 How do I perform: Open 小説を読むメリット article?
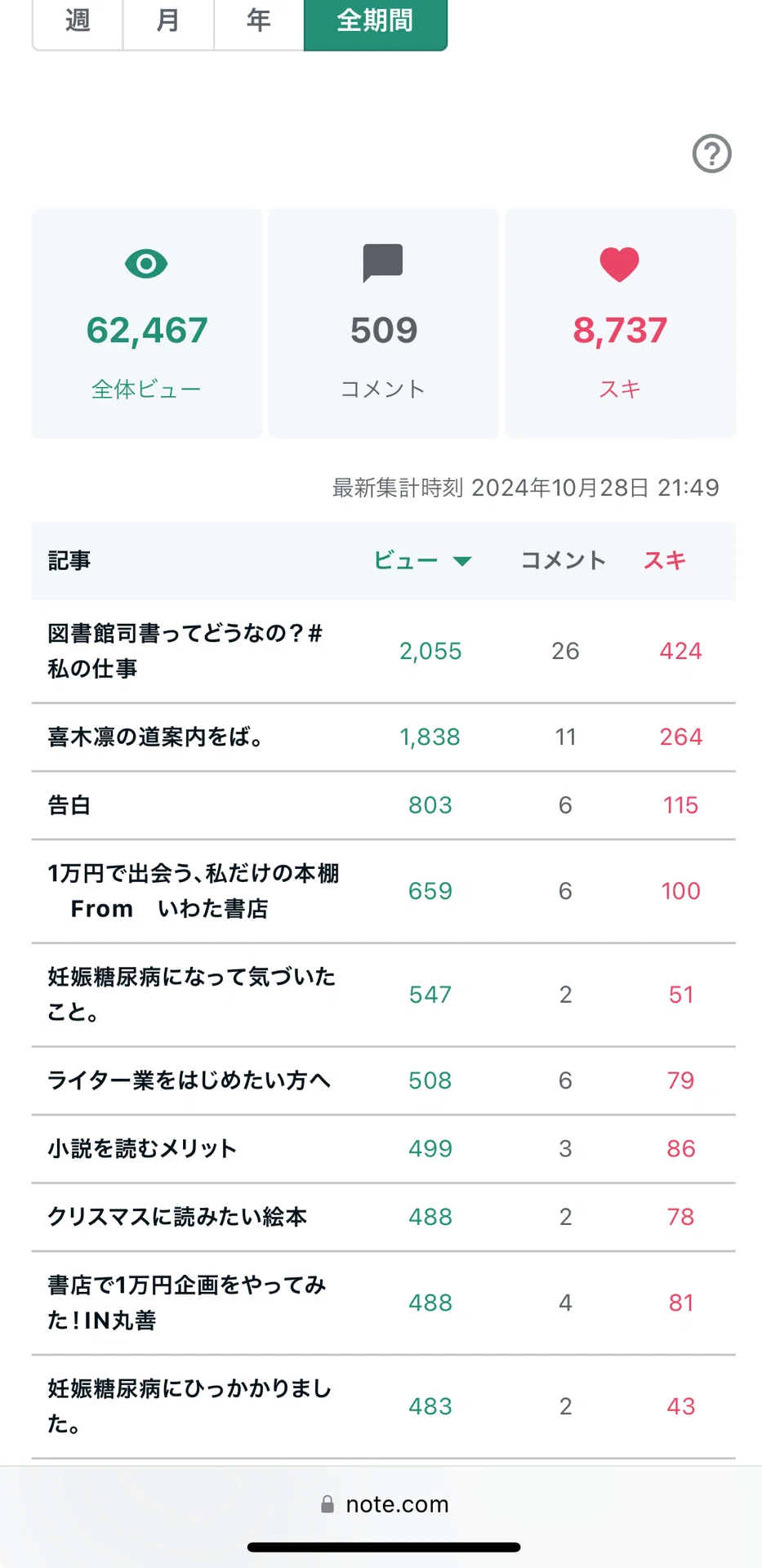click(142, 1149)
